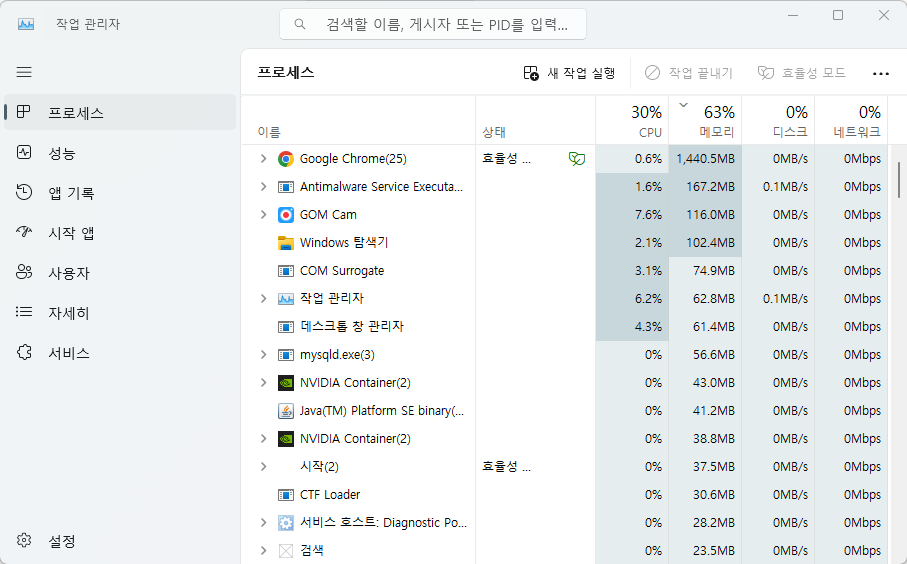Sort by the 네트워크 column header
The image size is (907, 564).
coord(851,120)
